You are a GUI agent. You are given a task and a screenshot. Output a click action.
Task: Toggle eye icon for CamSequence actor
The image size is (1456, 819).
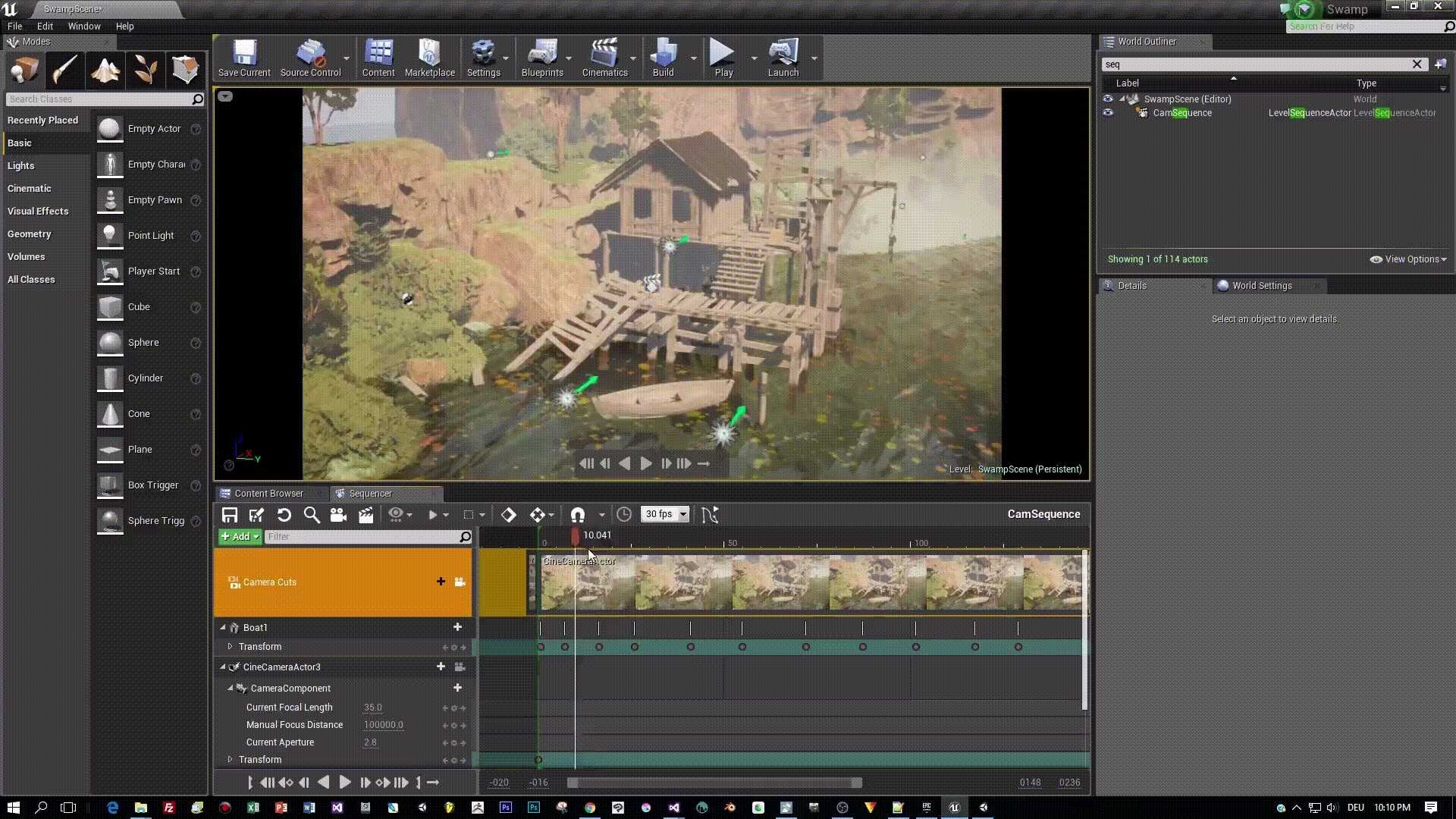tap(1108, 112)
